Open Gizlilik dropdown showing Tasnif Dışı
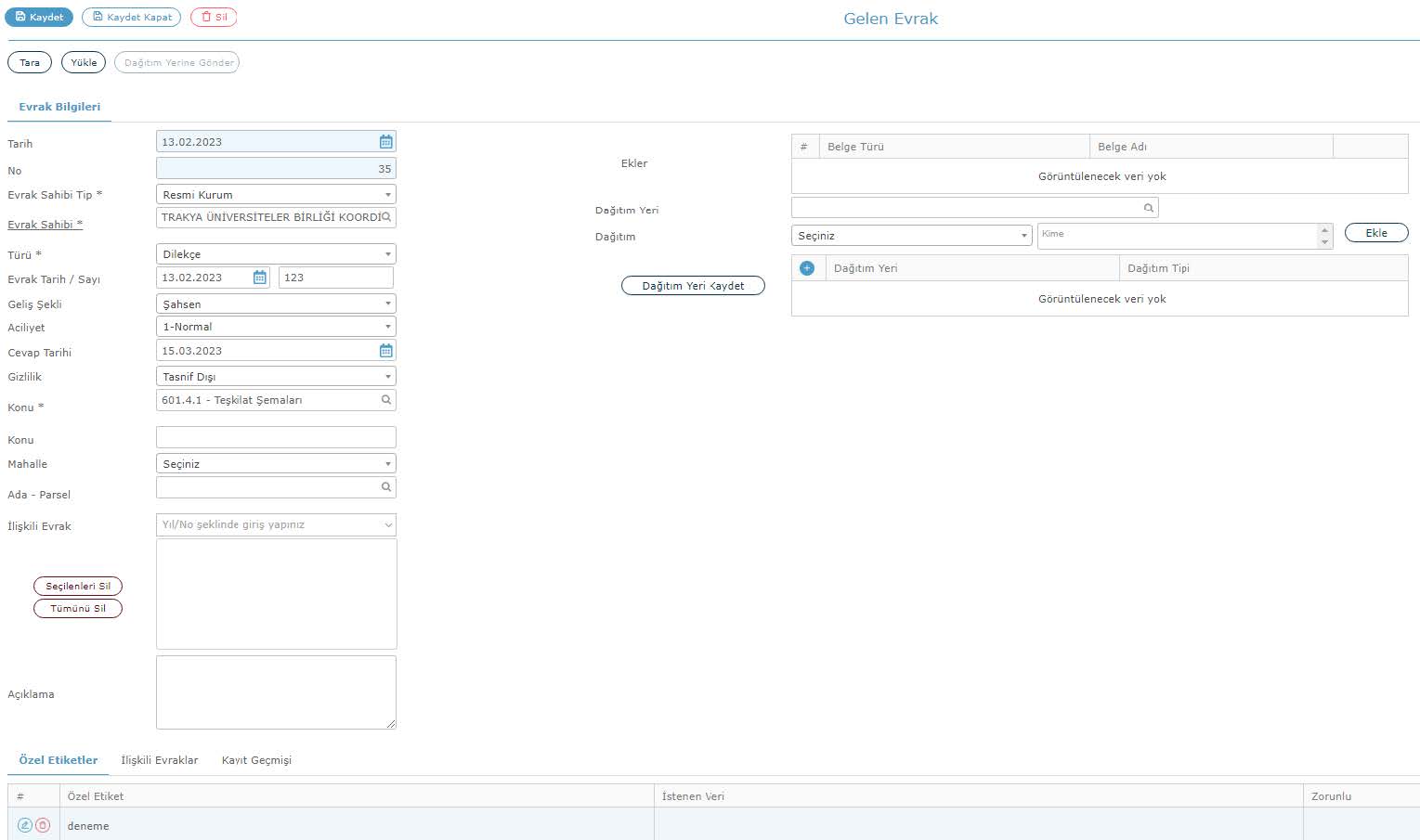This screenshot has height=840, width=1420. (x=276, y=377)
